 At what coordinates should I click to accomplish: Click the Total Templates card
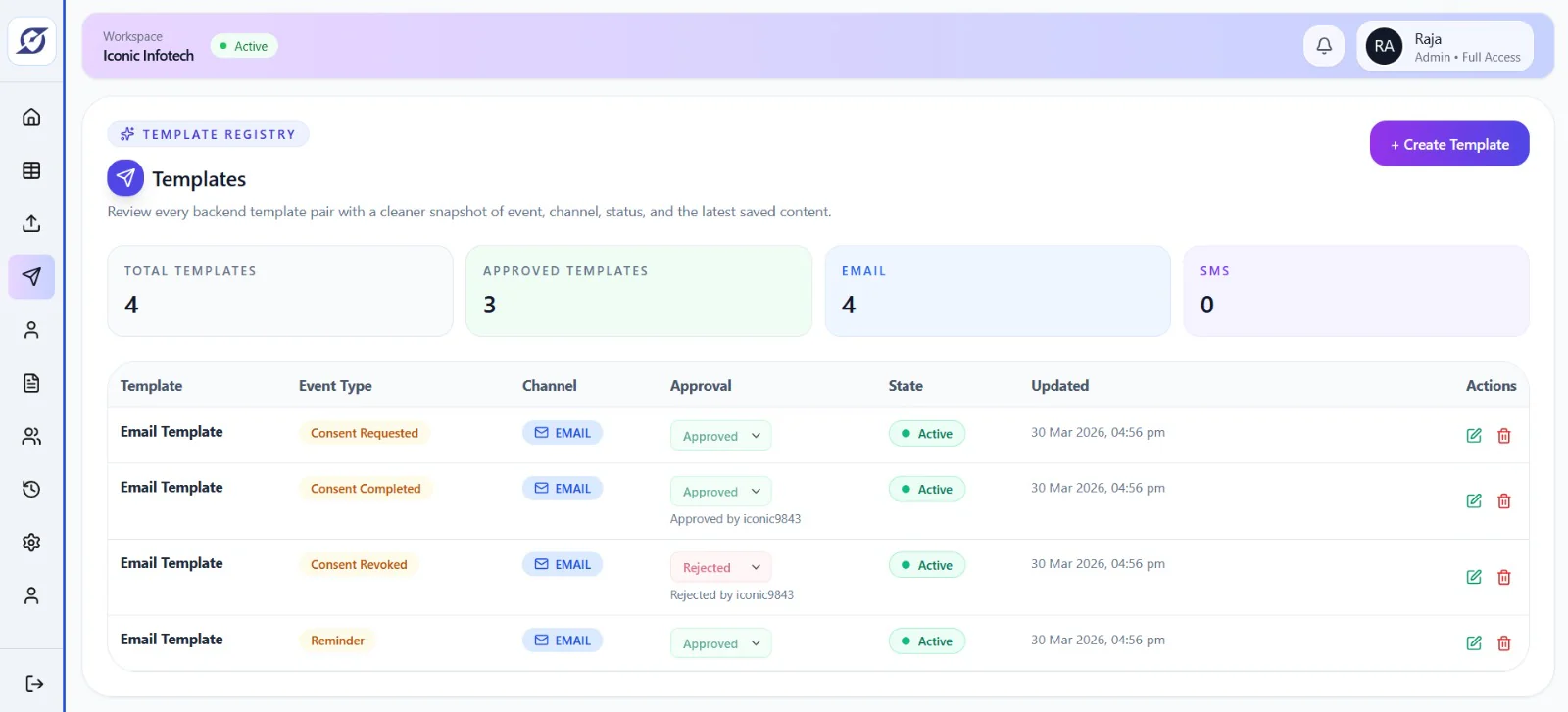coord(280,291)
